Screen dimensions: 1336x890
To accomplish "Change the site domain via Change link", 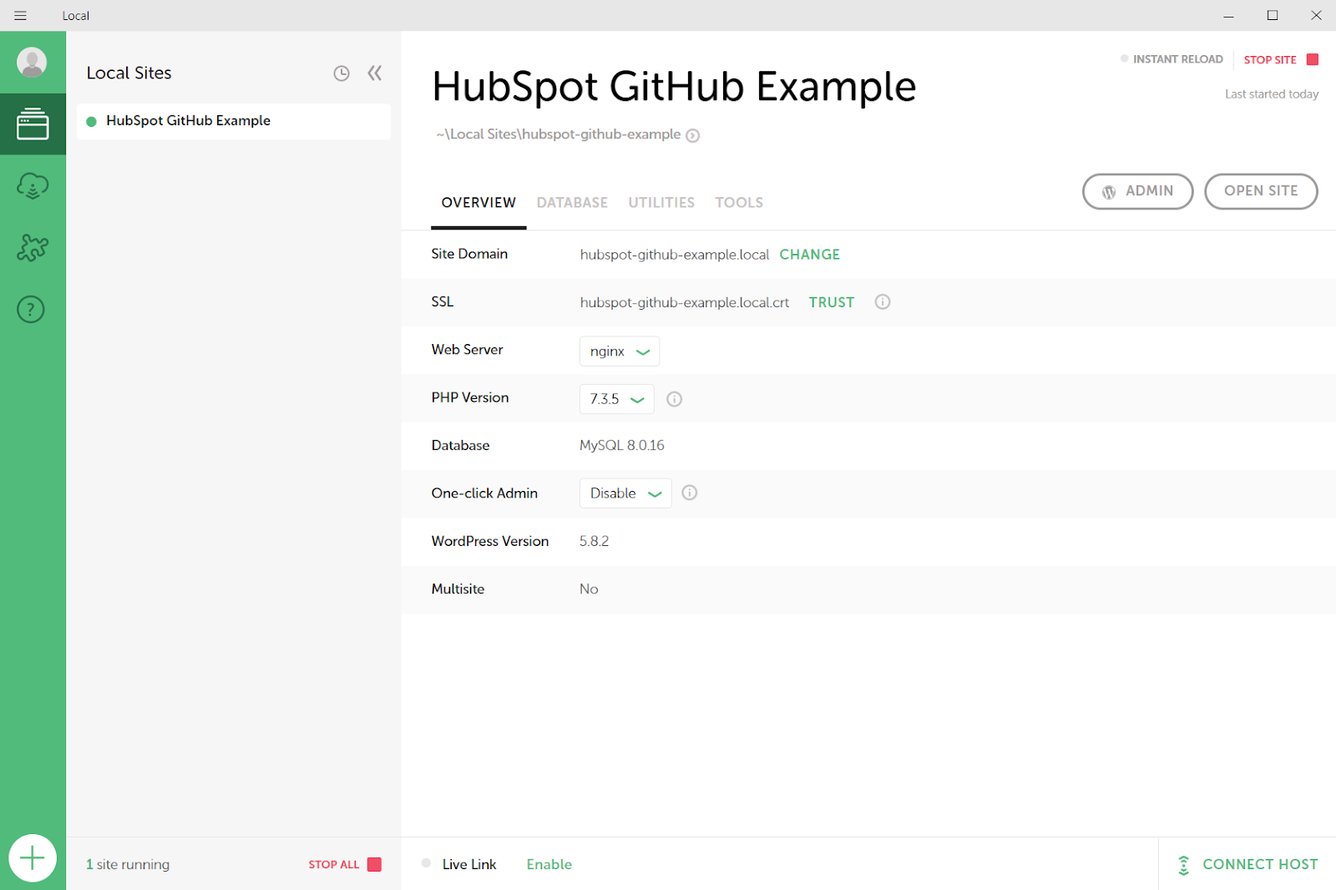I will point(809,254).
